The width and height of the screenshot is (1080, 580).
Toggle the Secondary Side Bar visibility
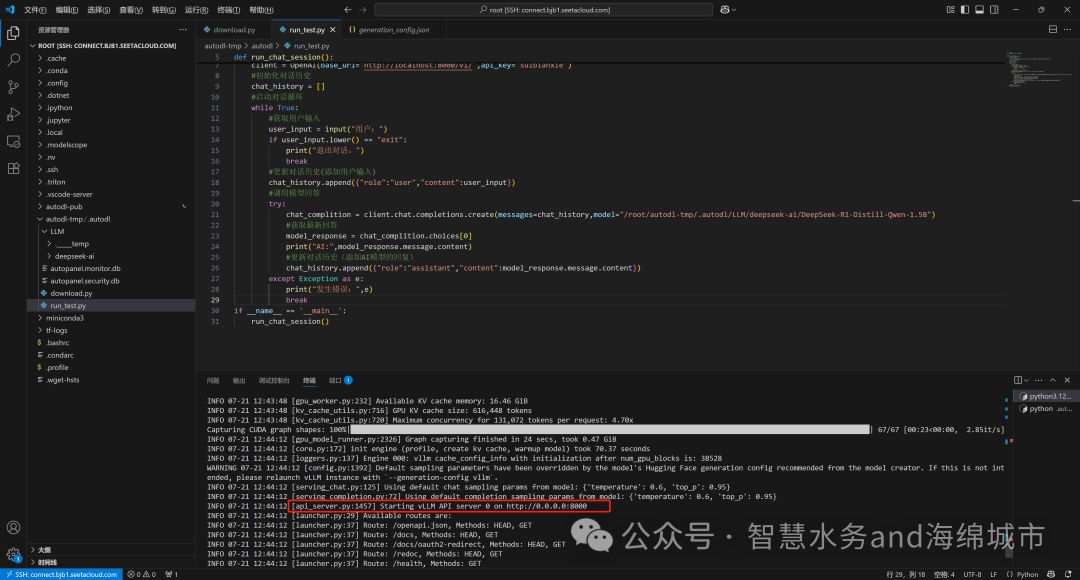click(x=994, y=10)
